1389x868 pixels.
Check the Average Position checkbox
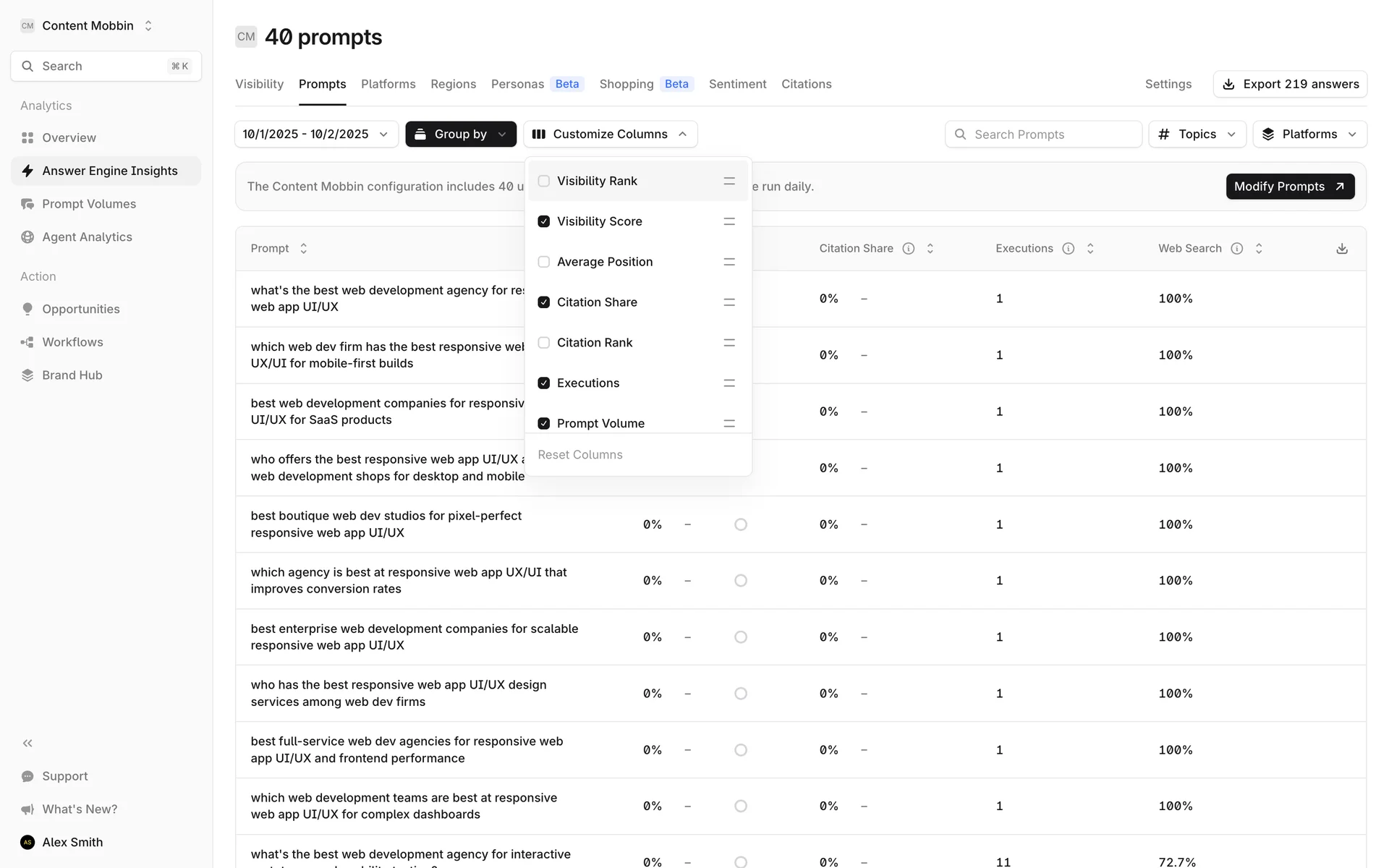pyautogui.click(x=544, y=262)
